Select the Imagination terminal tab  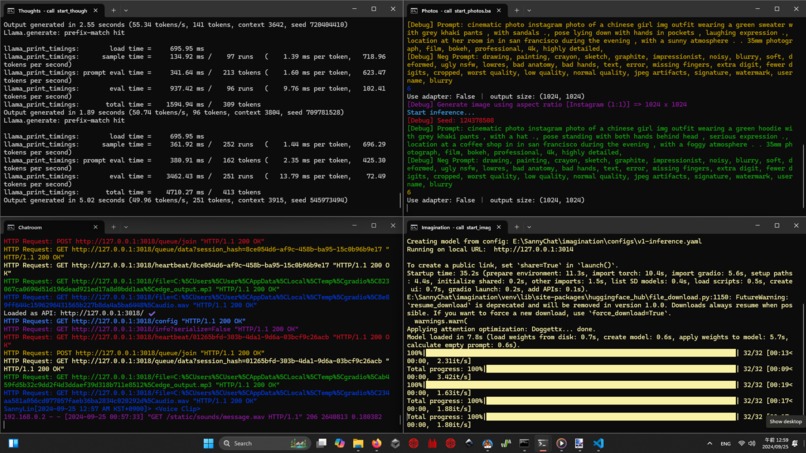(456, 227)
